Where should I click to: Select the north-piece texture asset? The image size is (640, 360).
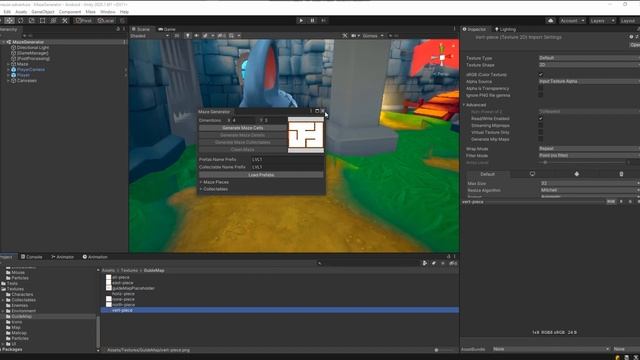click(123, 304)
